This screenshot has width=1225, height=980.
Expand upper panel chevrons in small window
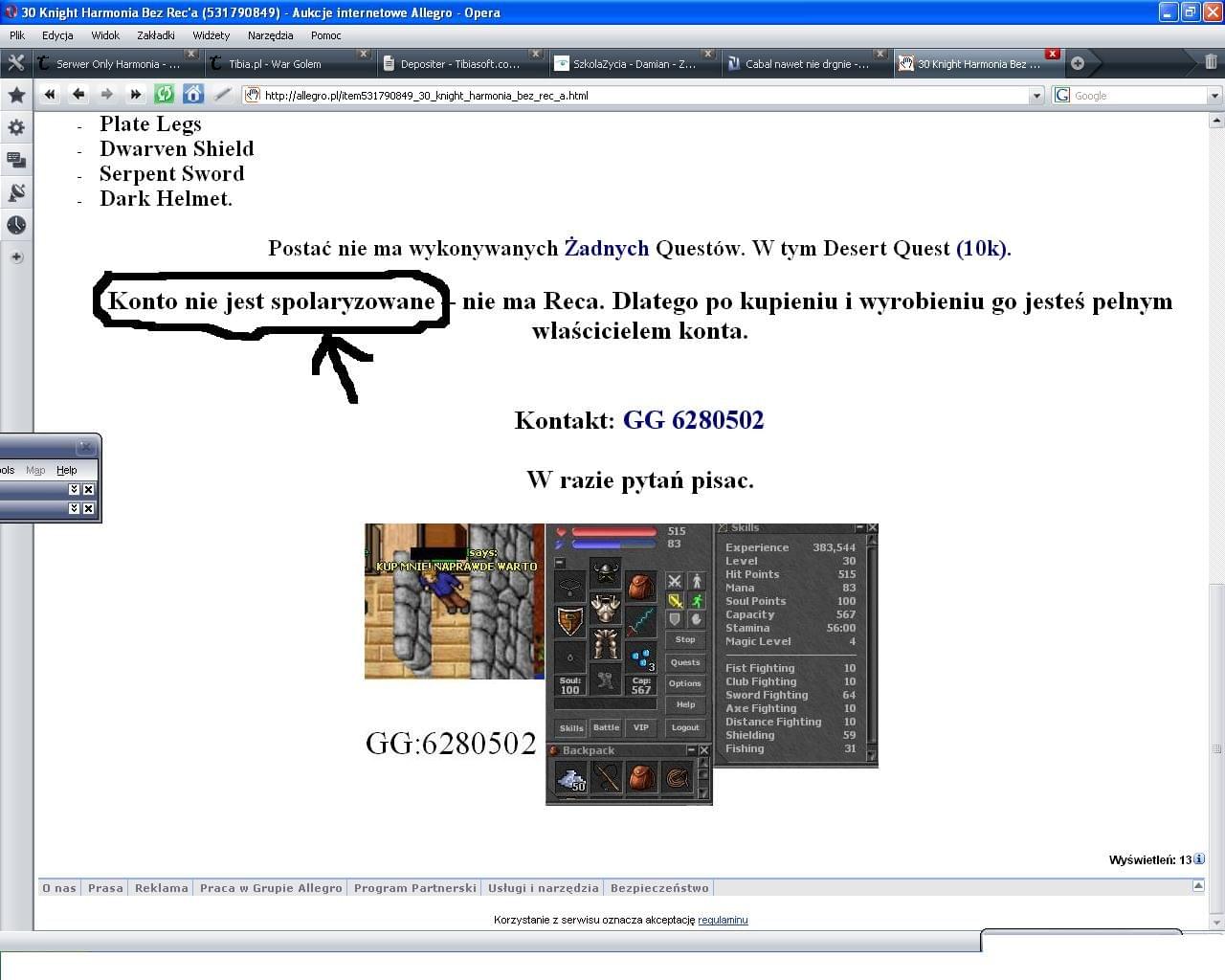coord(74,489)
